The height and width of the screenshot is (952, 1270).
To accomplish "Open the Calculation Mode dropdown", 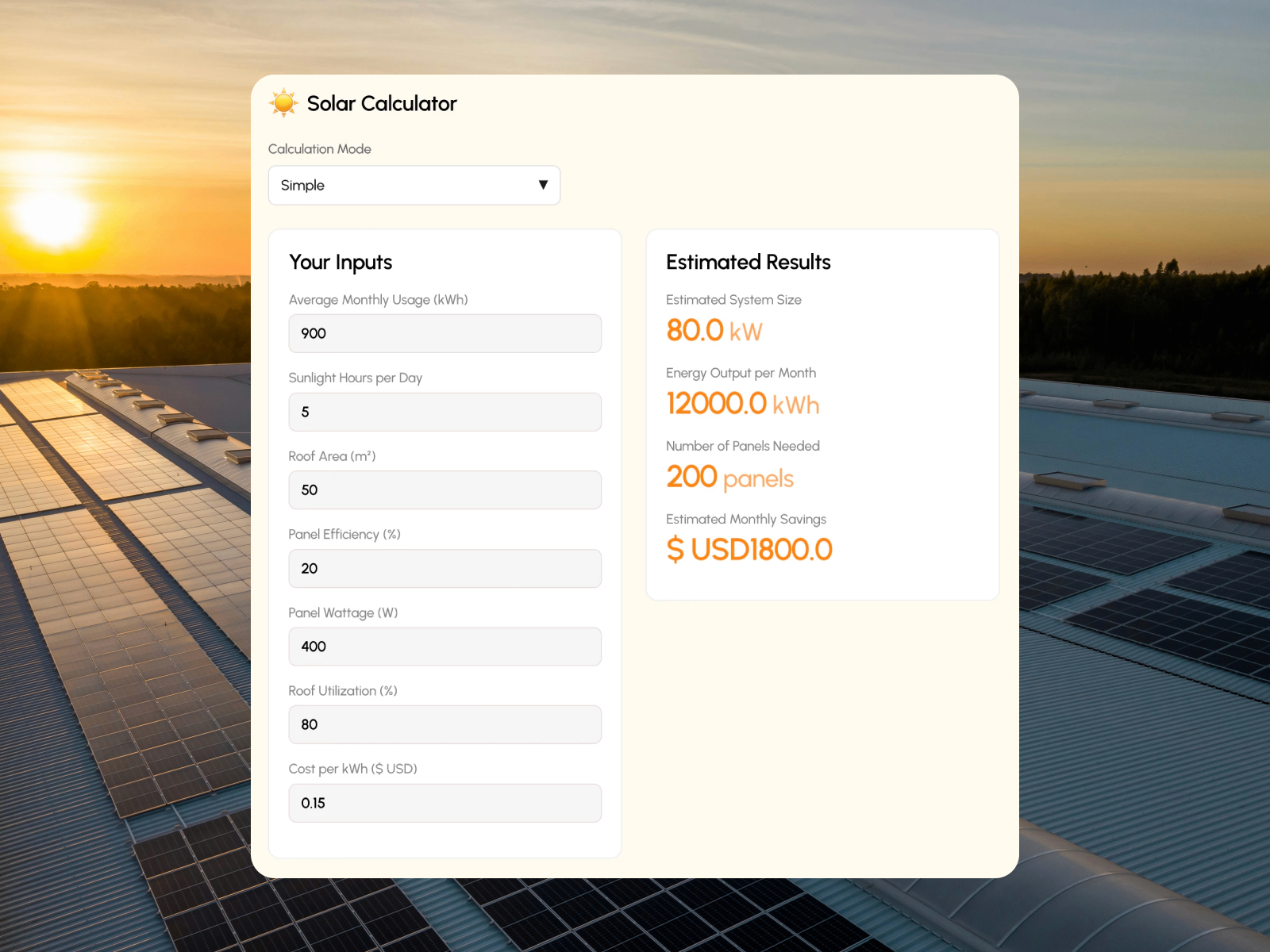I will pos(414,185).
